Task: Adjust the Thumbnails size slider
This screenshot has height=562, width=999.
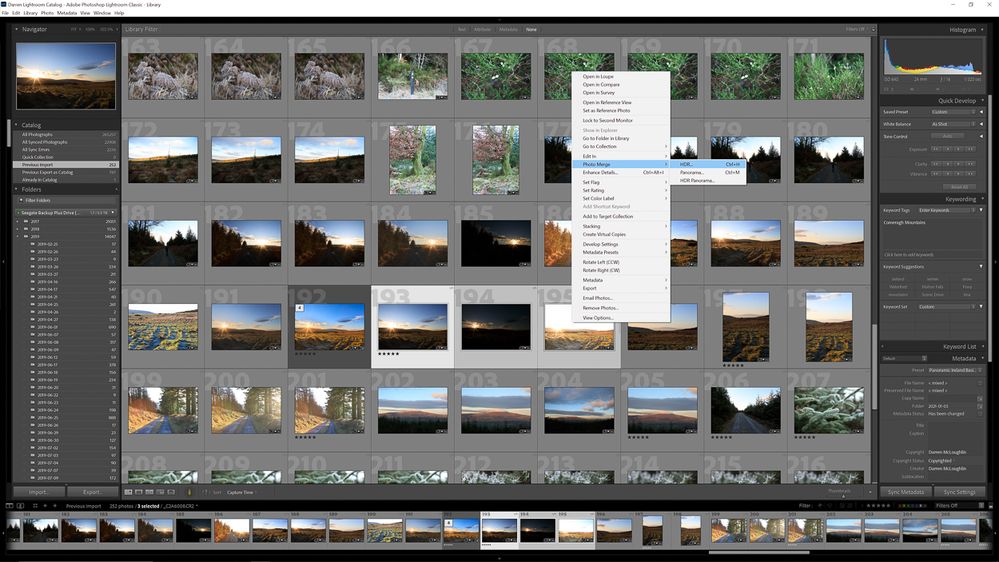Action: coord(844,494)
